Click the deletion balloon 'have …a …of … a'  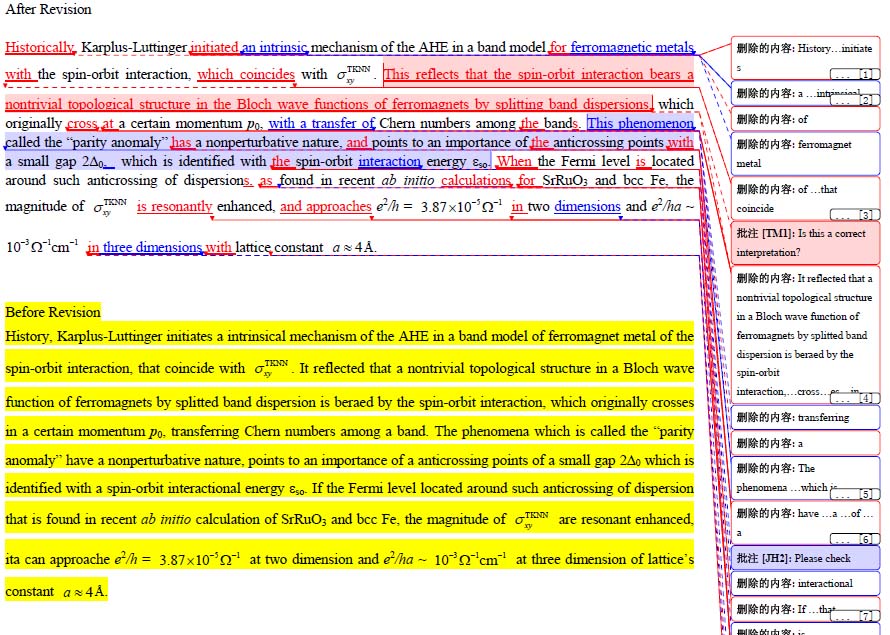805,523
